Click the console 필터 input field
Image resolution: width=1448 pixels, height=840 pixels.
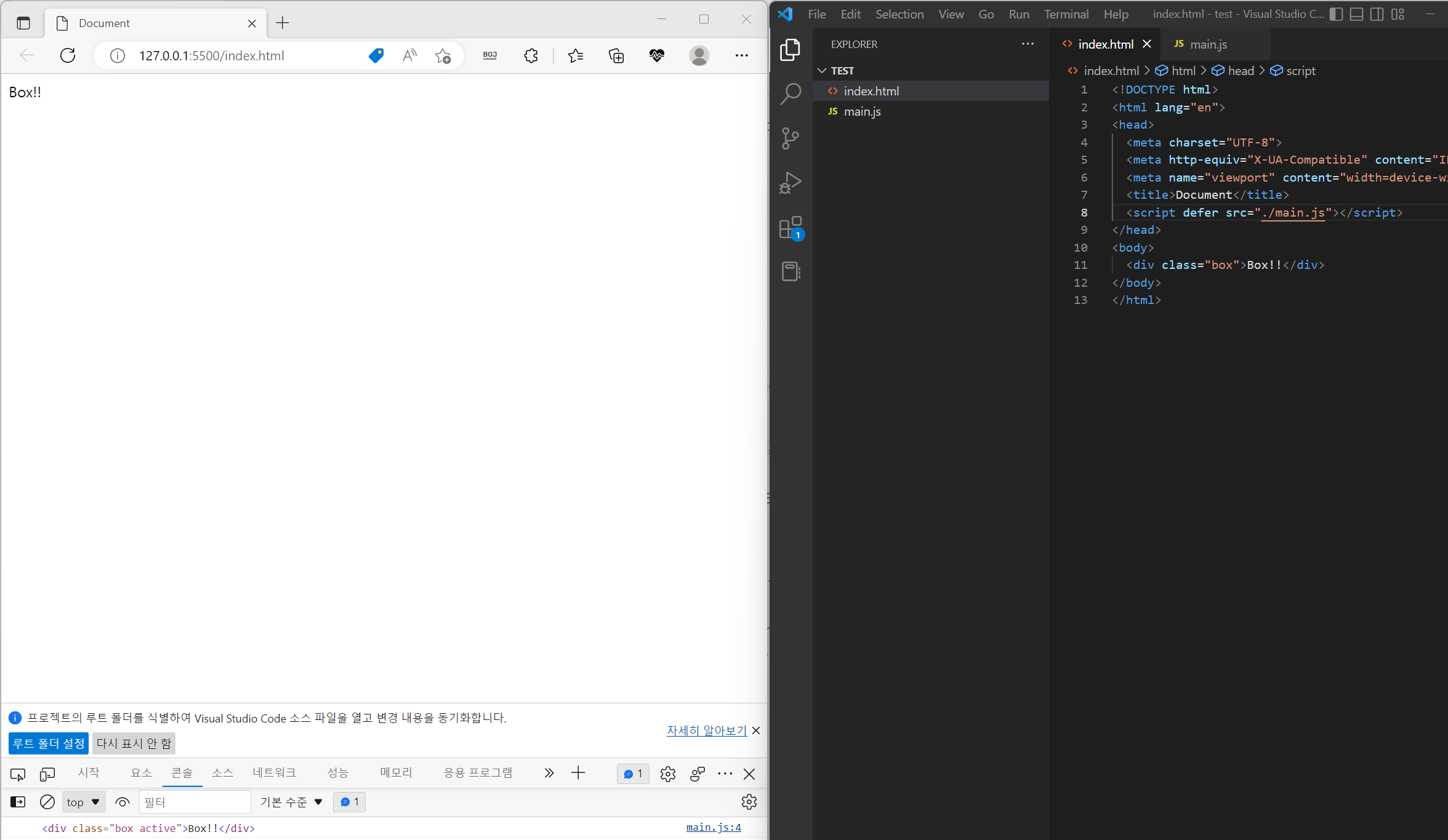pos(195,802)
